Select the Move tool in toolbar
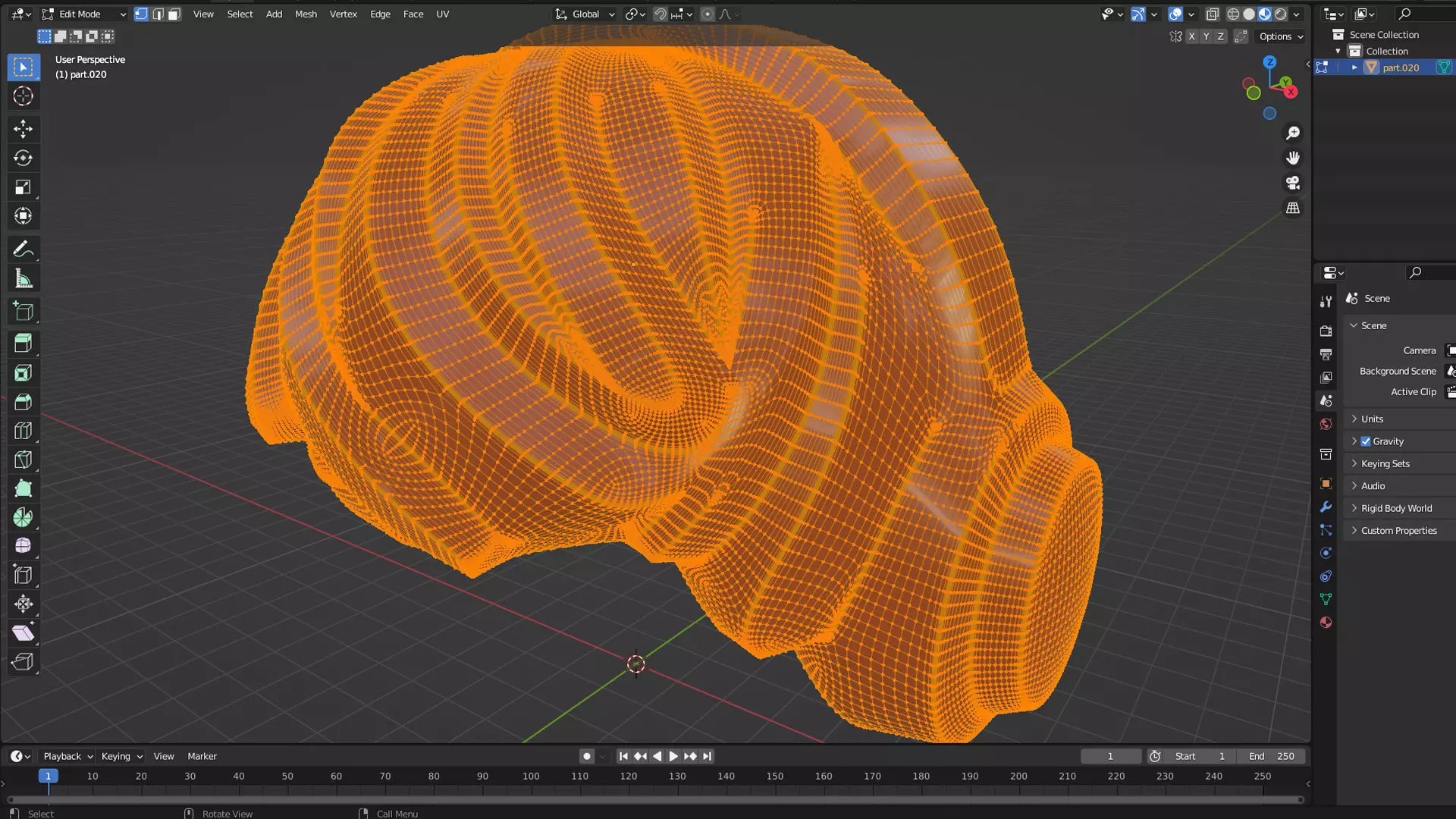 pyautogui.click(x=23, y=129)
